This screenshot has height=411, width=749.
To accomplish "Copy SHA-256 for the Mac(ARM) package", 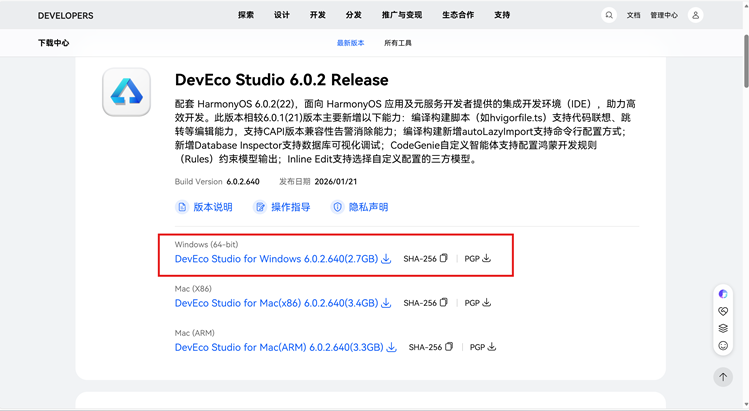I will click(449, 347).
